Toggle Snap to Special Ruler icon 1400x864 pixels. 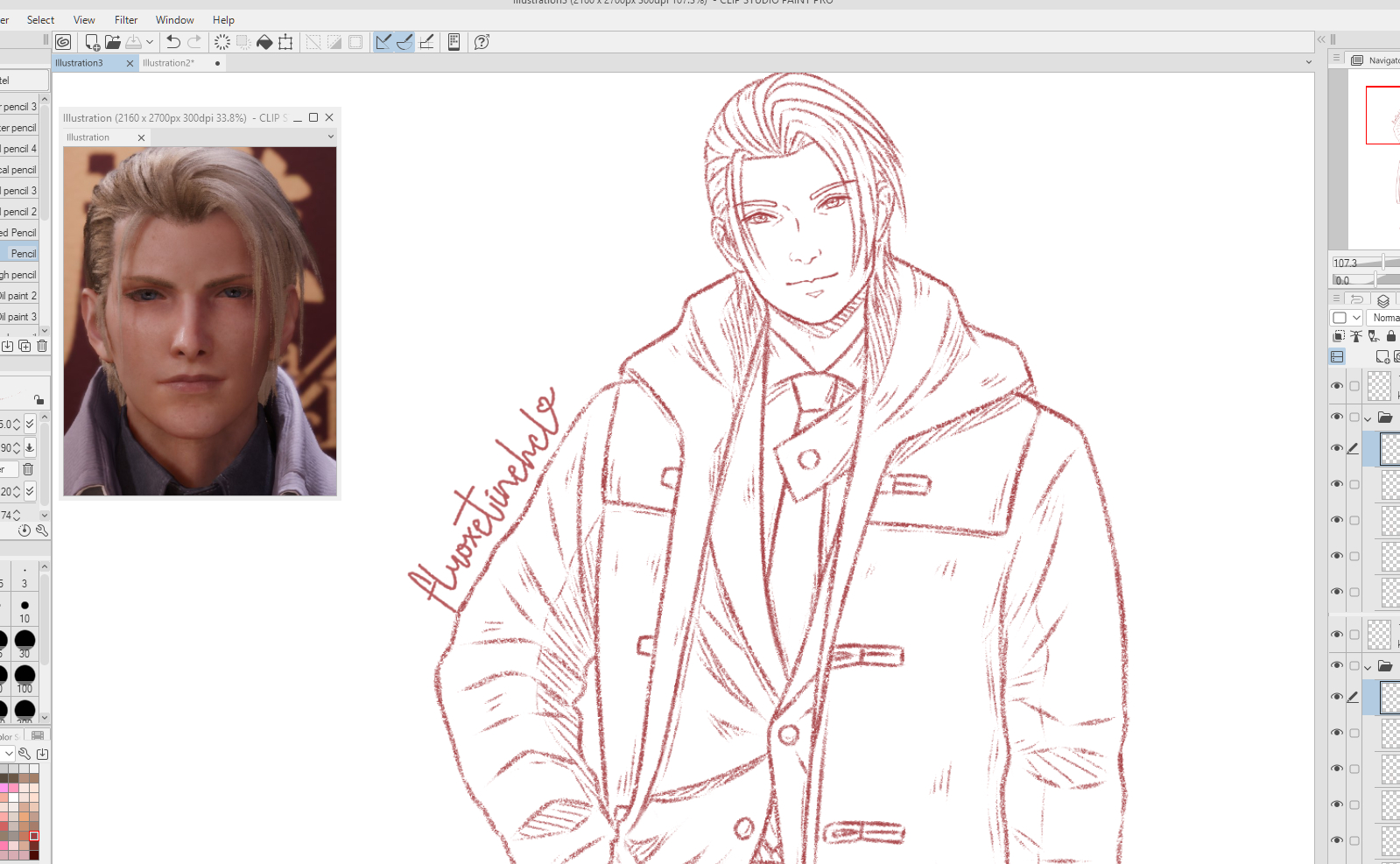tap(405, 42)
